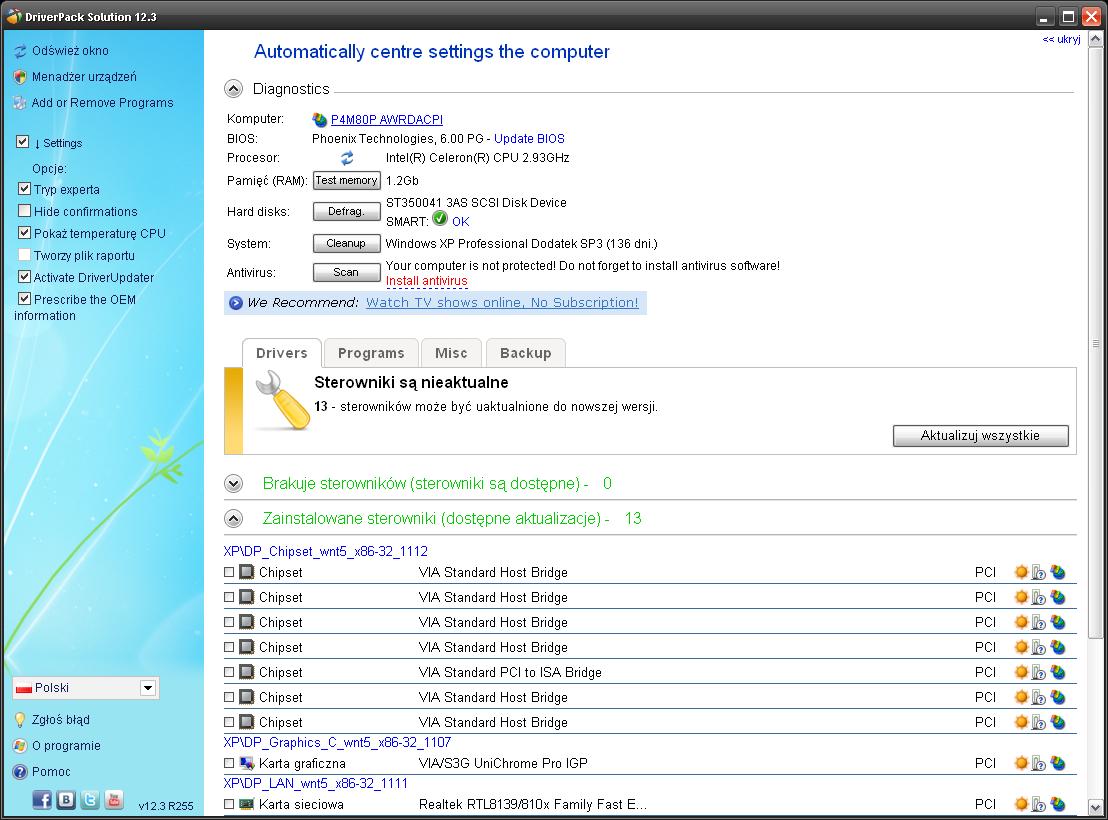Uncheck Prescribe the OEM information

click(x=25, y=299)
